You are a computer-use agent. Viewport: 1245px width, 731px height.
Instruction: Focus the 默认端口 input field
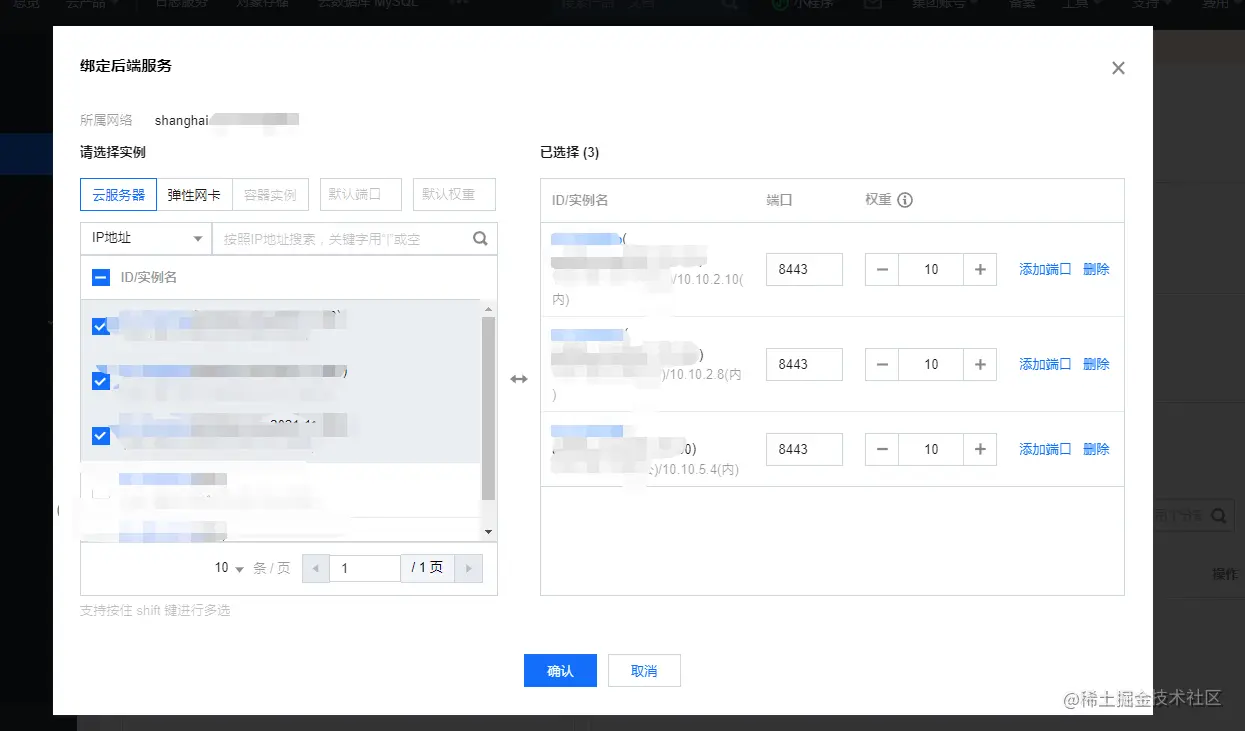coord(361,195)
